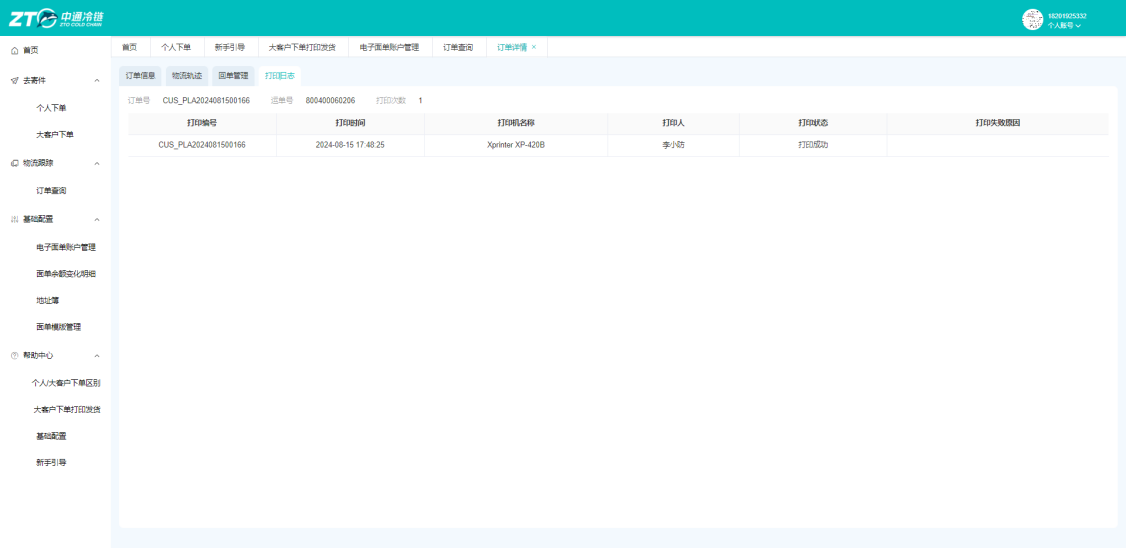Open the 回单管理 sub-tab
The width and height of the screenshot is (1126, 548).
point(233,75)
